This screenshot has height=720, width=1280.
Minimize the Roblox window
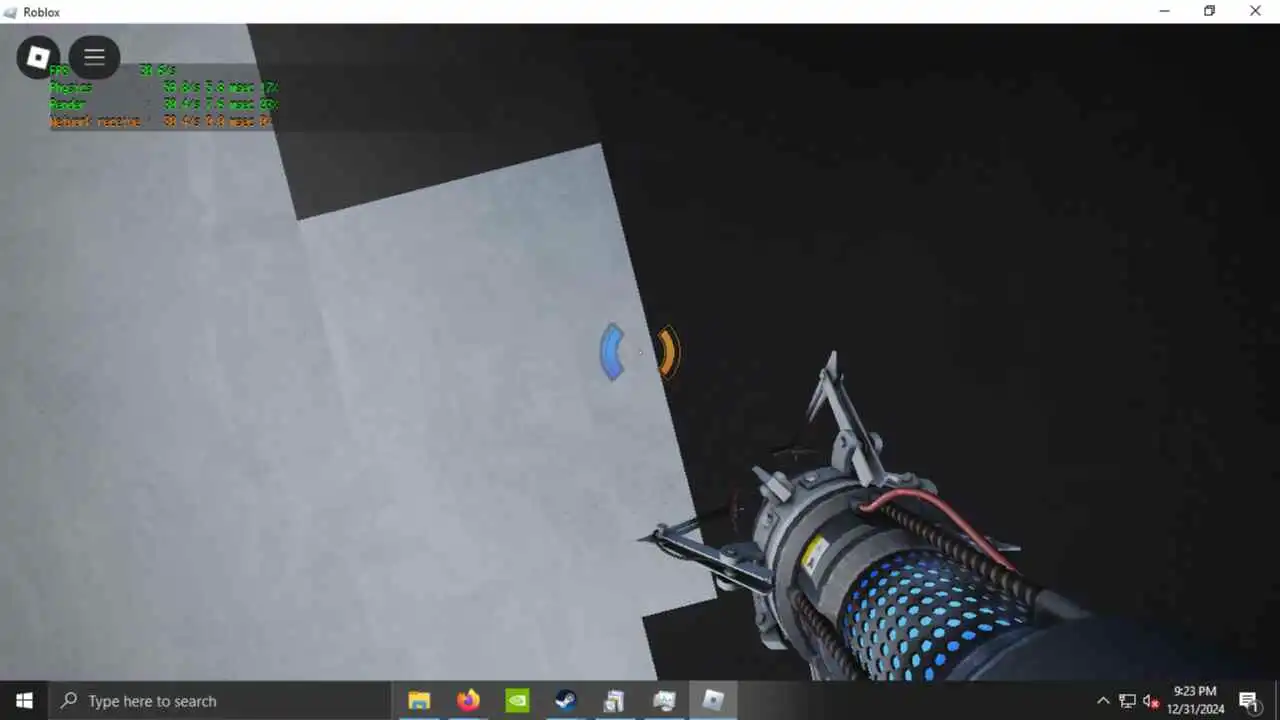pos(1164,11)
